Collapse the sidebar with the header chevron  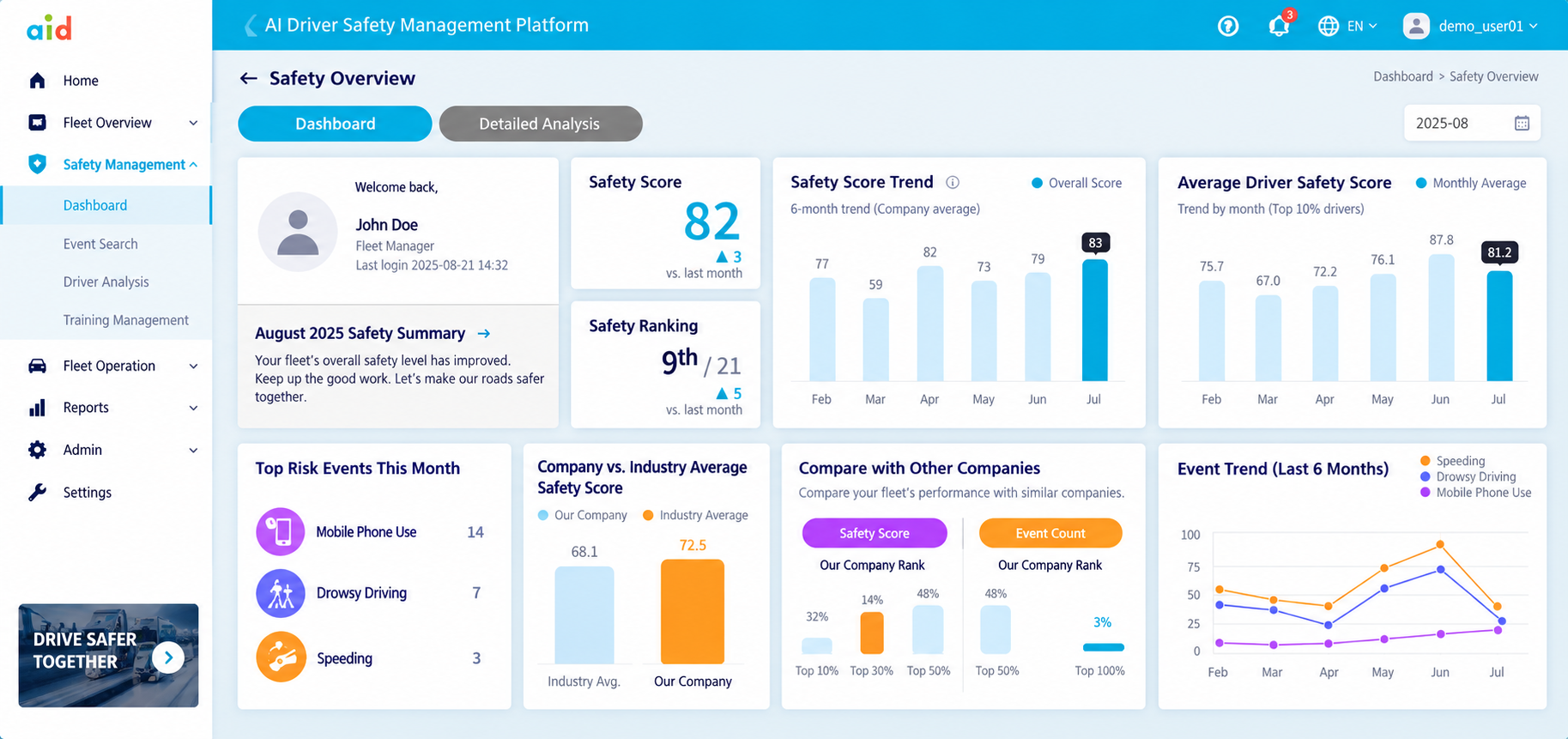pyautogui.click(x=251, y=26)
